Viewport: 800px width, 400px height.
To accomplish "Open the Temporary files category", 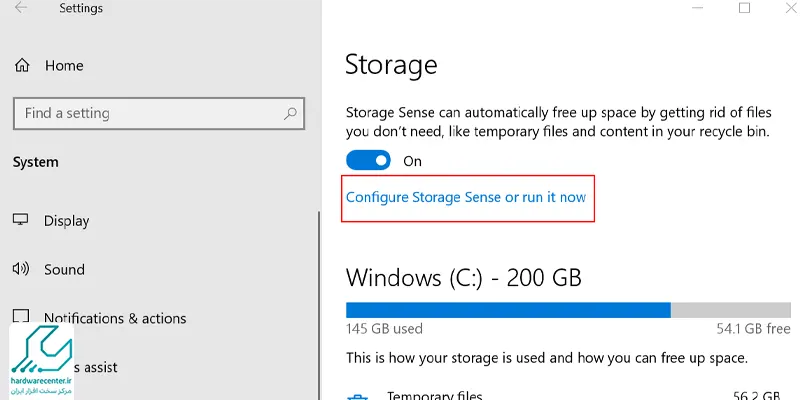I will coord(434,396).
